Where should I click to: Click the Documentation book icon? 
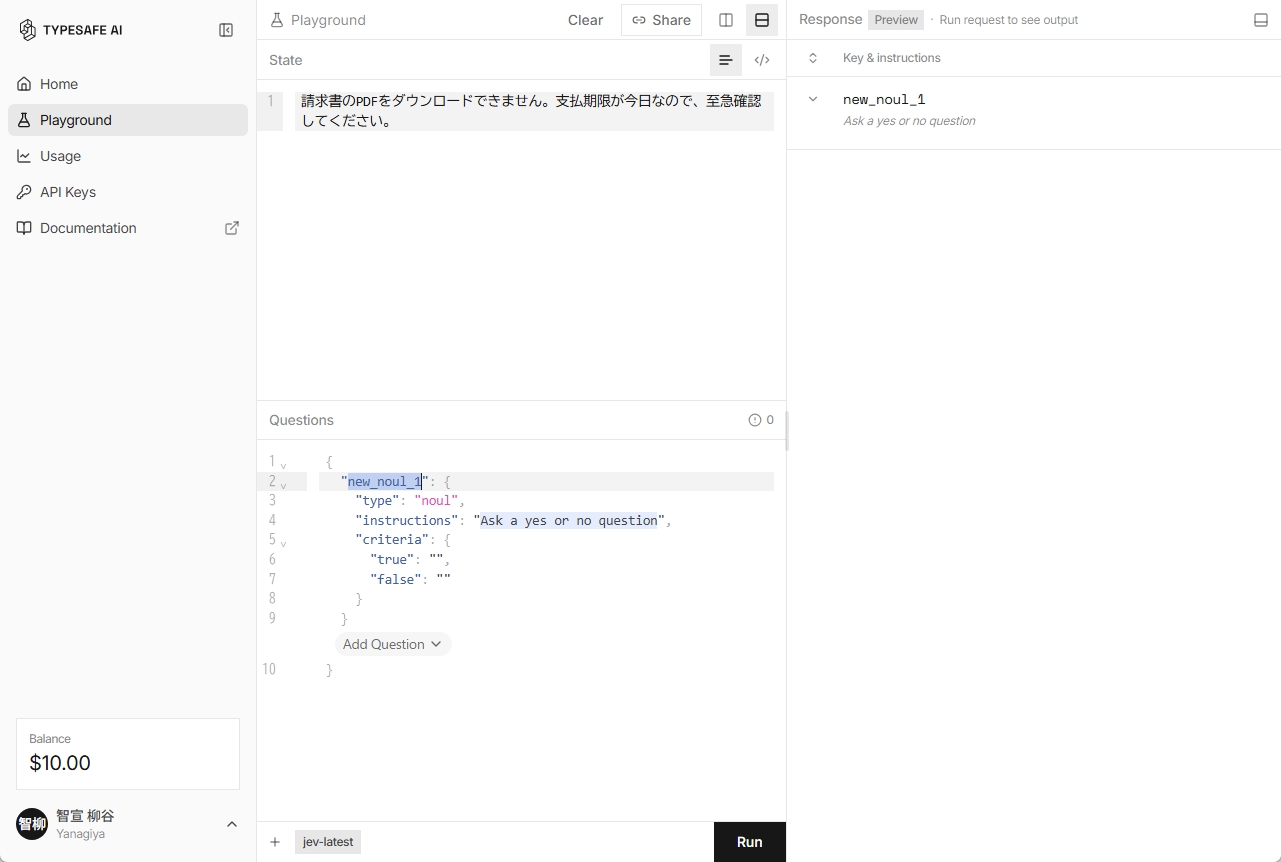24,228
